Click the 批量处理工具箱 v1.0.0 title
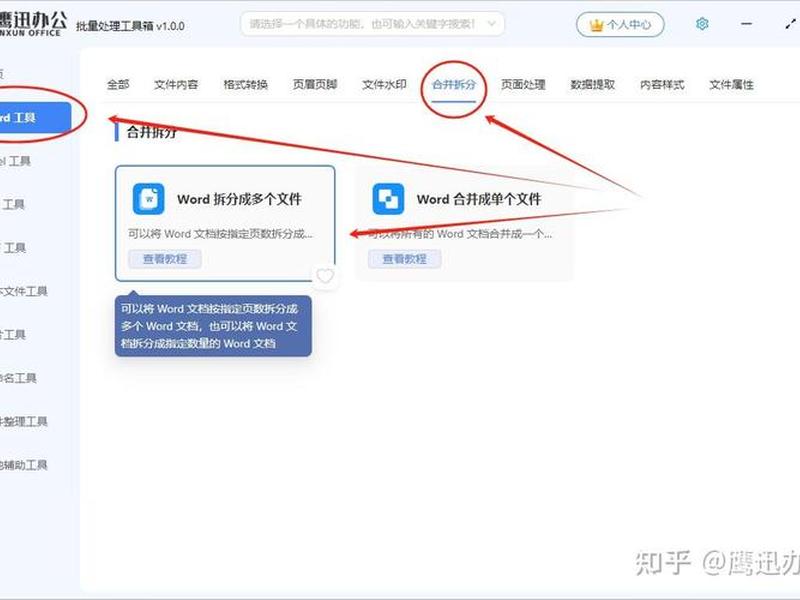Image resolution: width=800 pixels, height=600 pixels. (130, 26)
